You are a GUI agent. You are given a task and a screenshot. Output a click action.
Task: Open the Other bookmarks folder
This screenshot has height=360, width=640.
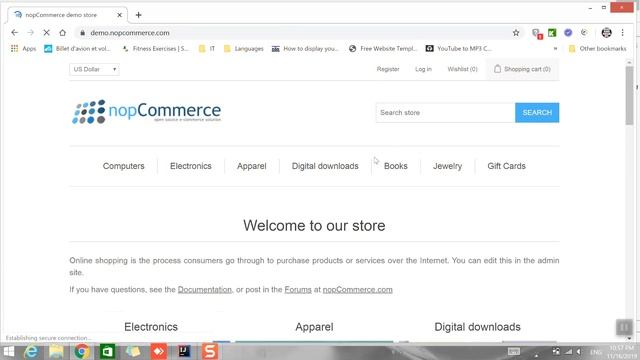click(598, 49)
